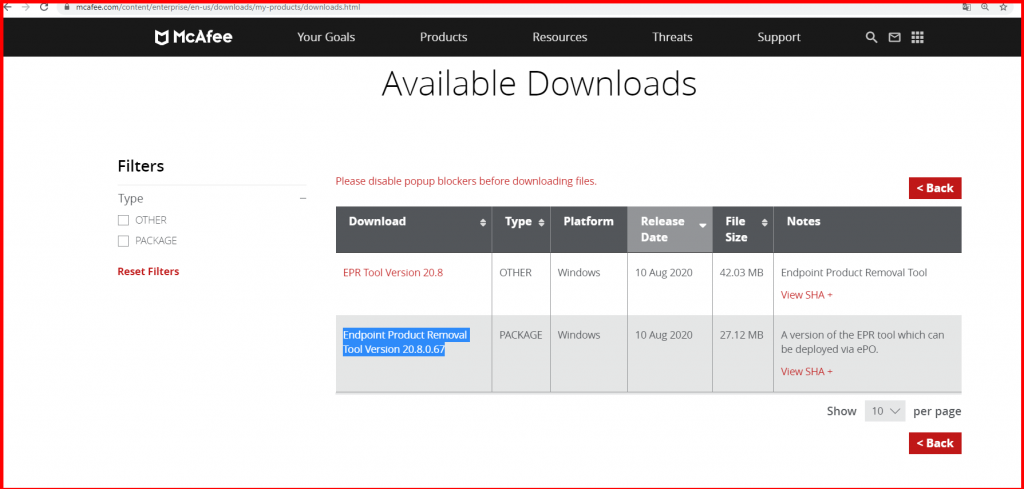View SHA for ePO package row
Viewport: 1024px width, 489px height.
(807, 371)
